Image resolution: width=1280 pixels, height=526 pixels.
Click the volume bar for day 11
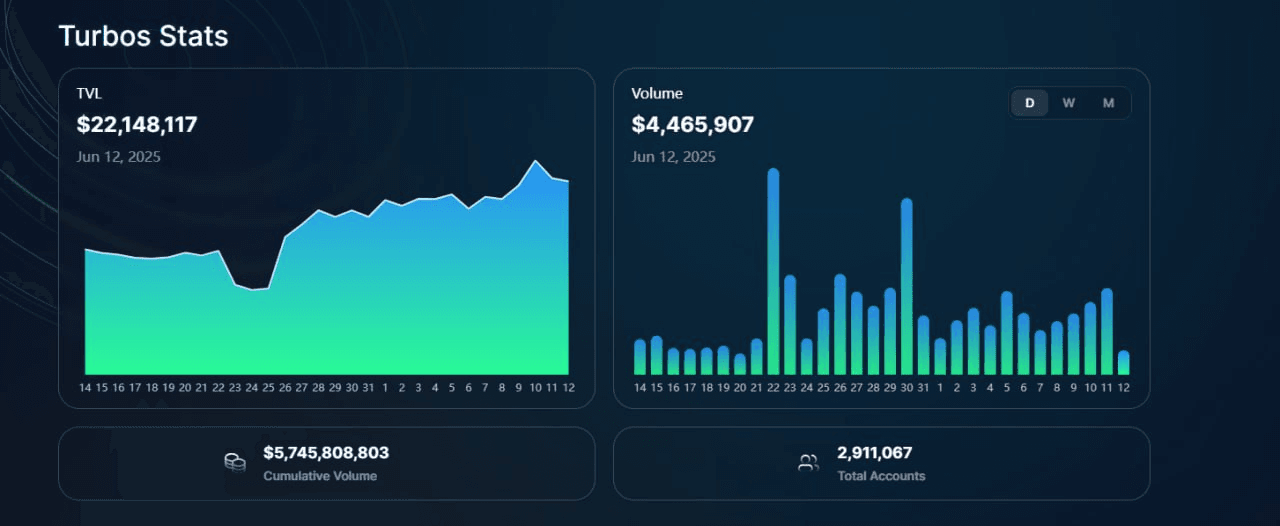coord(1107,330)
